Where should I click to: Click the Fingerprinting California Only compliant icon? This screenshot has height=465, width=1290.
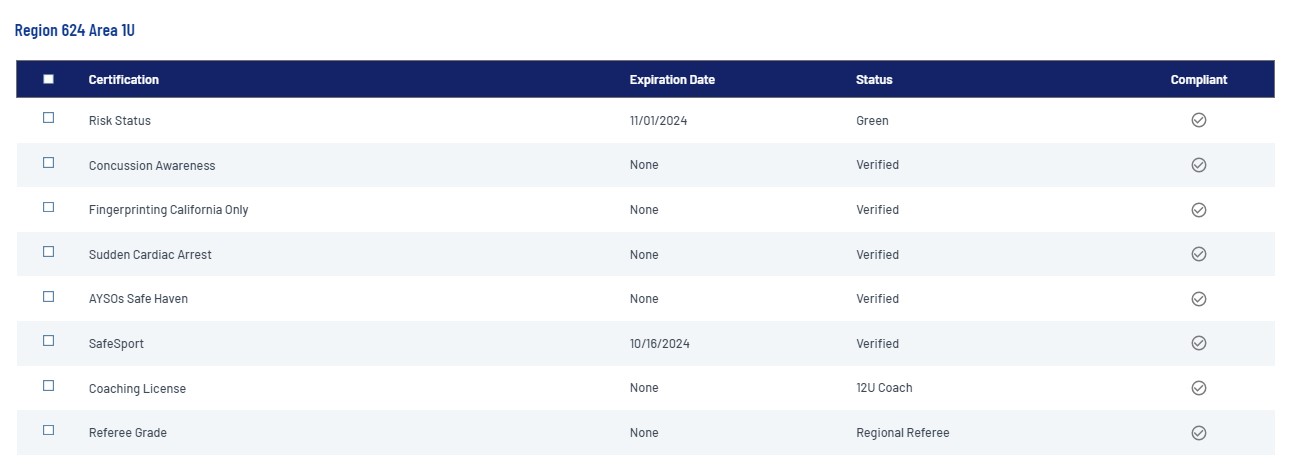tap(1199, 210)
